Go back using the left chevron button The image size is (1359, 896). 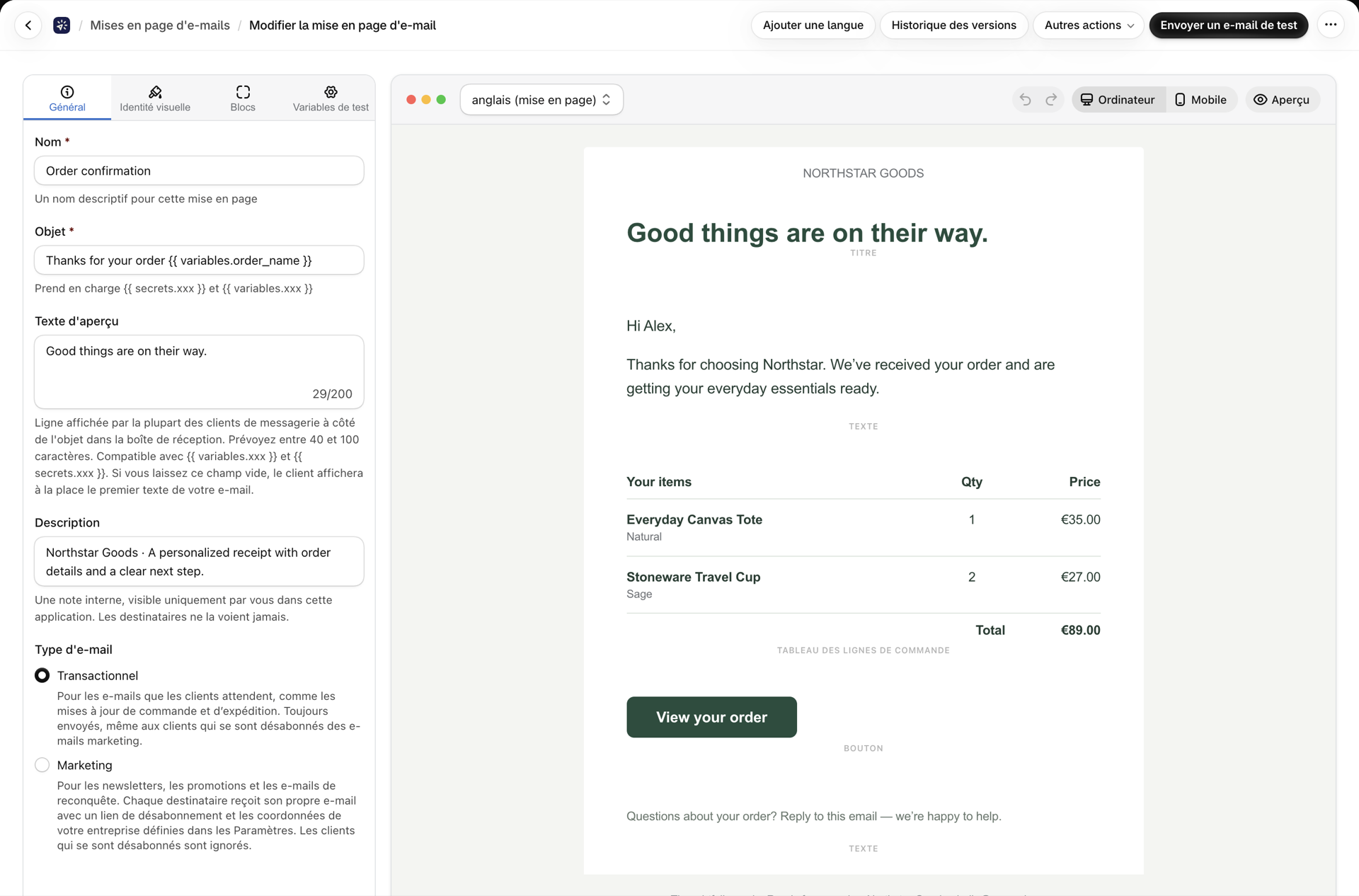(x=28, y=25)
